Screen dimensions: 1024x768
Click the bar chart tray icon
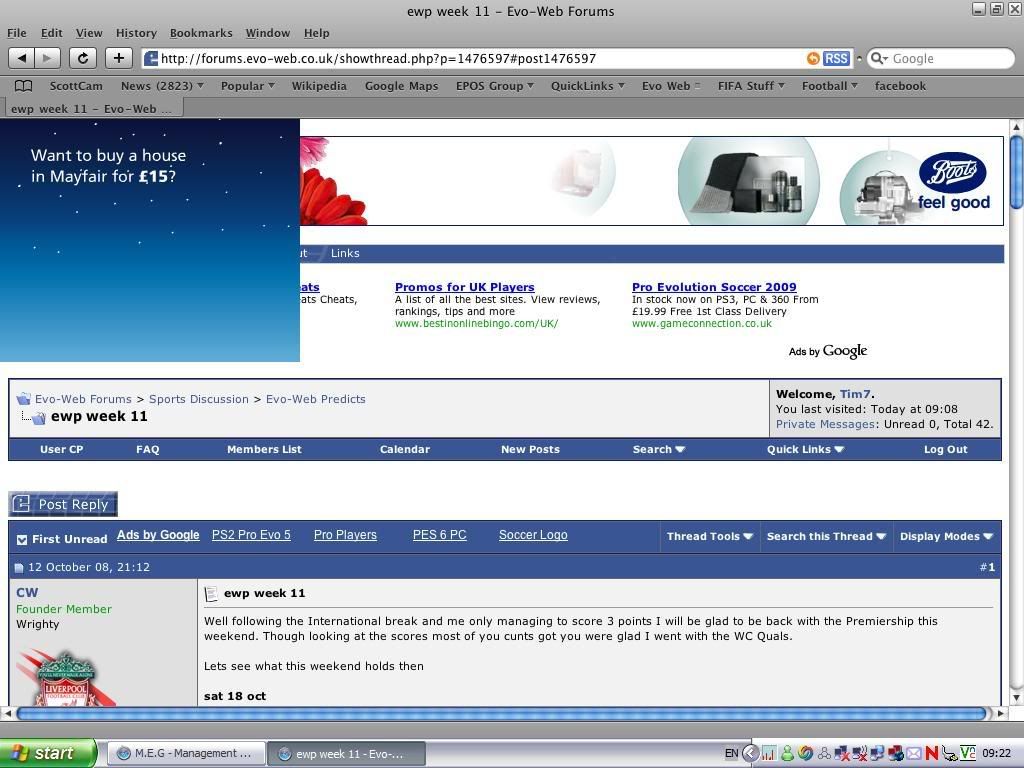point(769,753)
